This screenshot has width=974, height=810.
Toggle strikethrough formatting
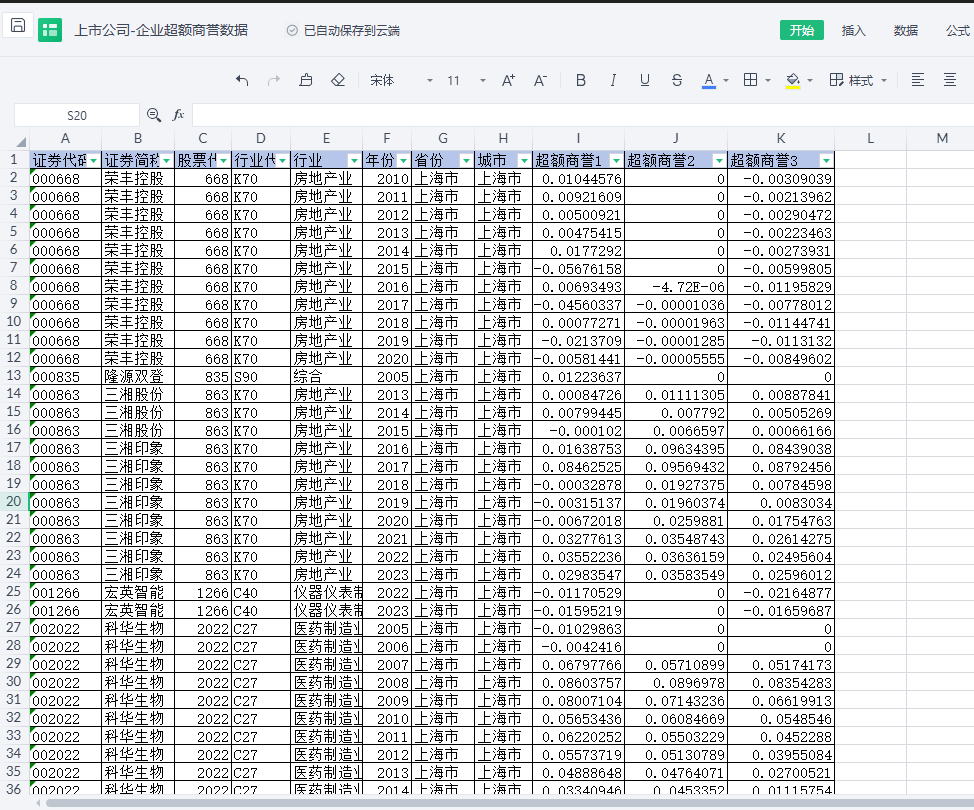(677, 80)
